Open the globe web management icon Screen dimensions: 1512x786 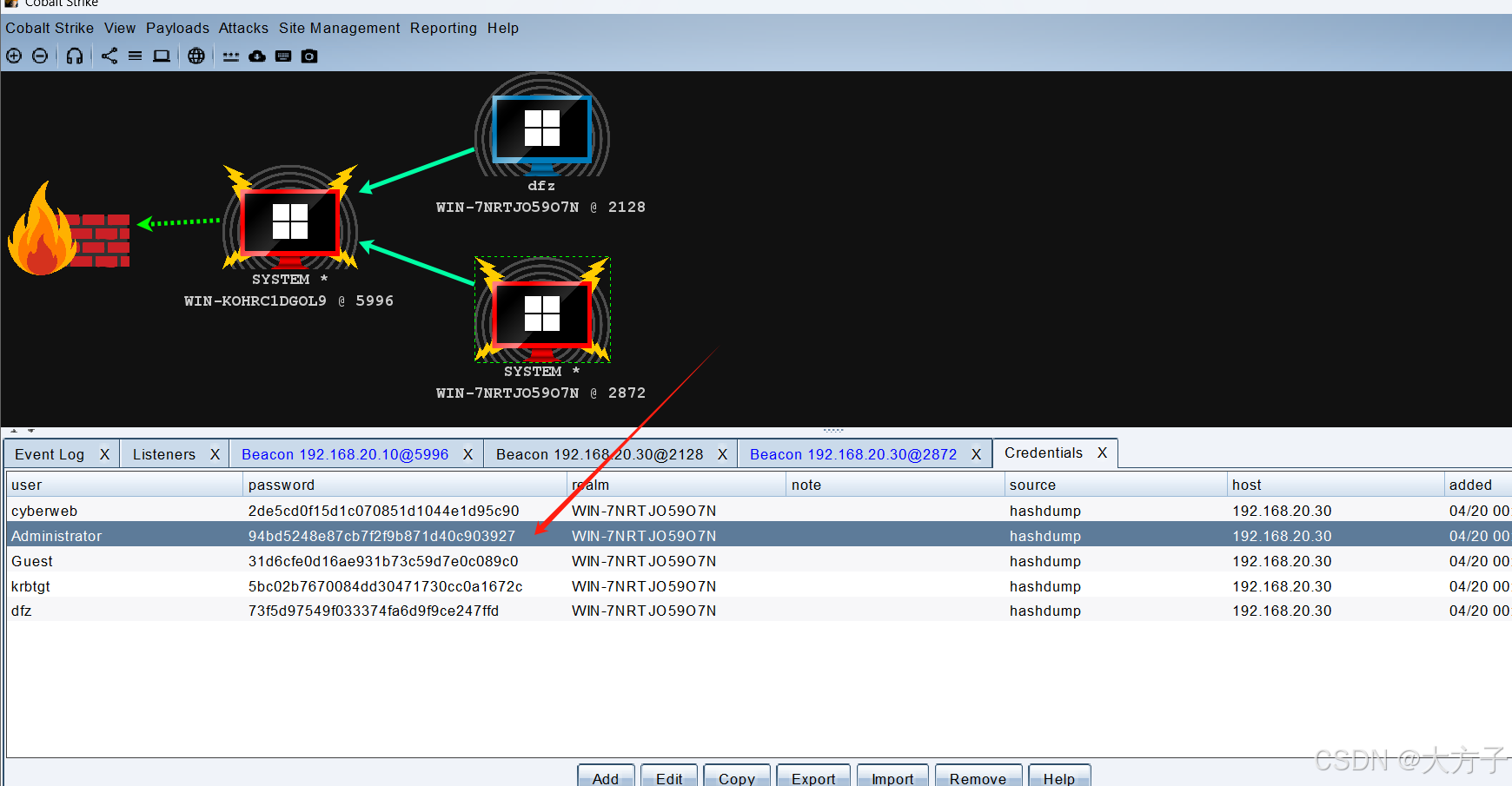pos(196,56)
